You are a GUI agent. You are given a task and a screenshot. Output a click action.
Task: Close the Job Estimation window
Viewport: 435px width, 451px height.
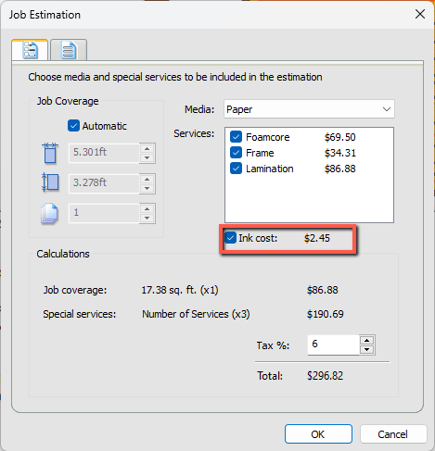pyautogui.click(x=420, y=14)
